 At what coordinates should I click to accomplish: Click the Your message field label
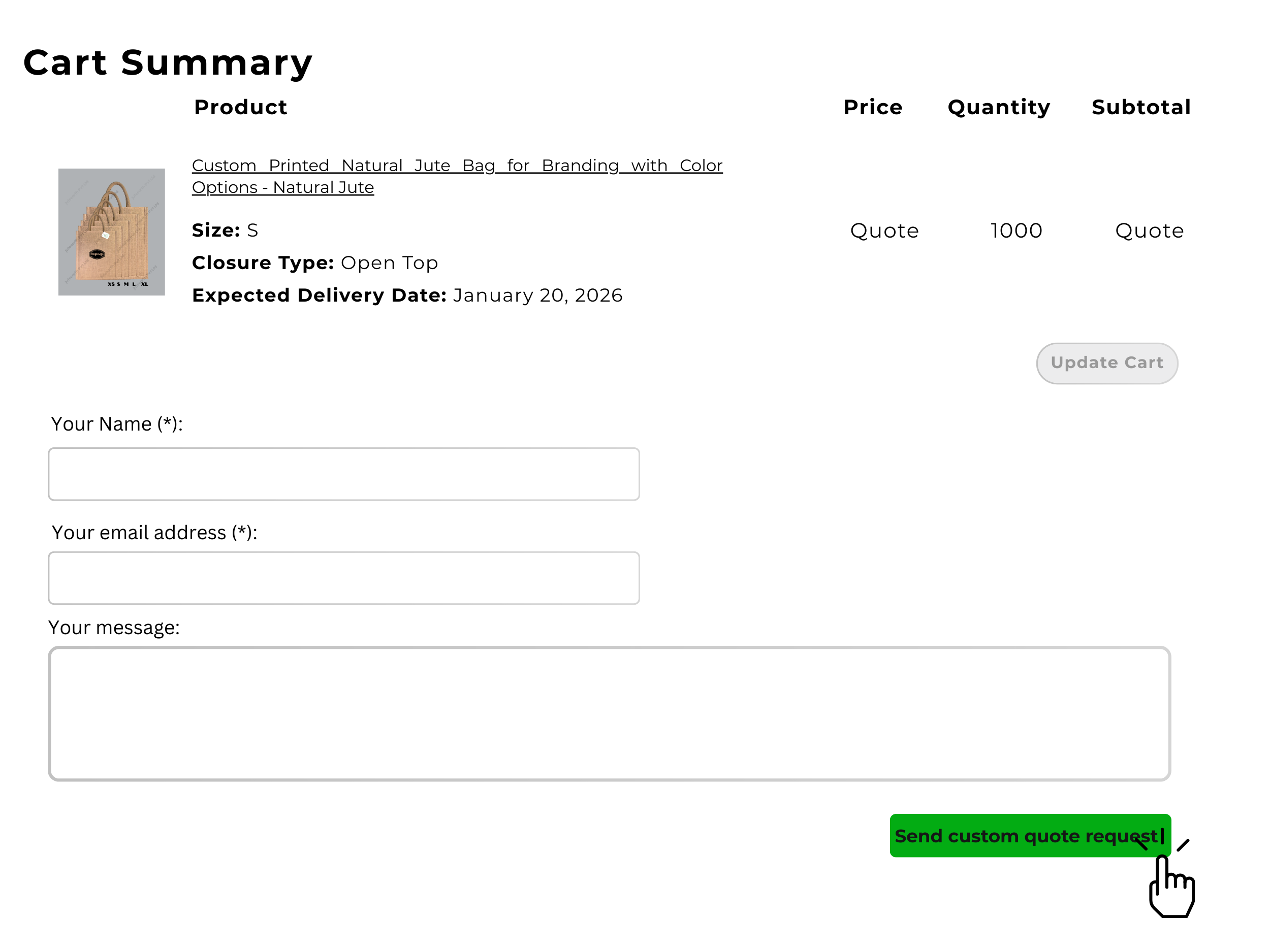[x=115, y=628]
